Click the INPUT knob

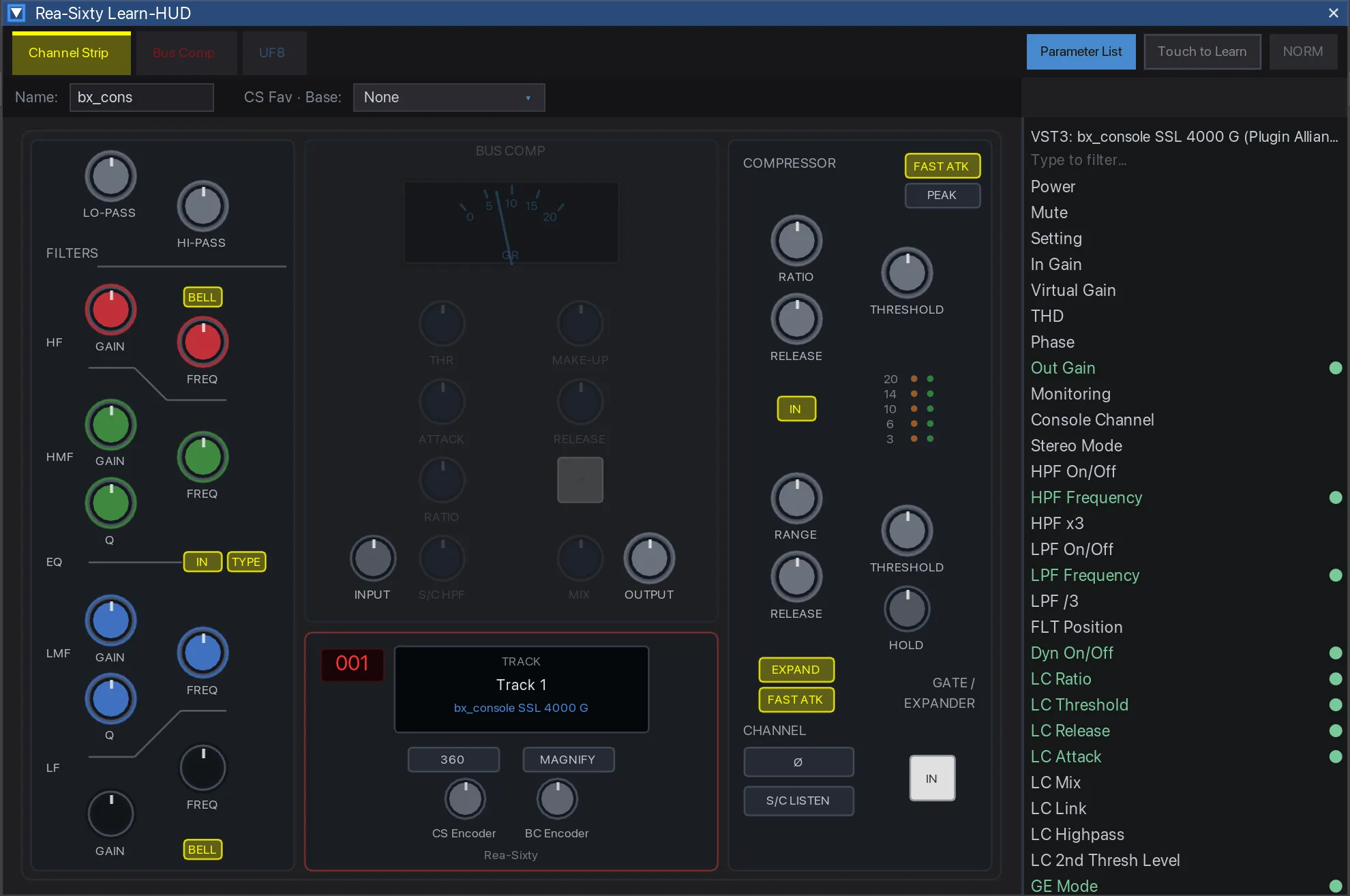coord(373,558)
